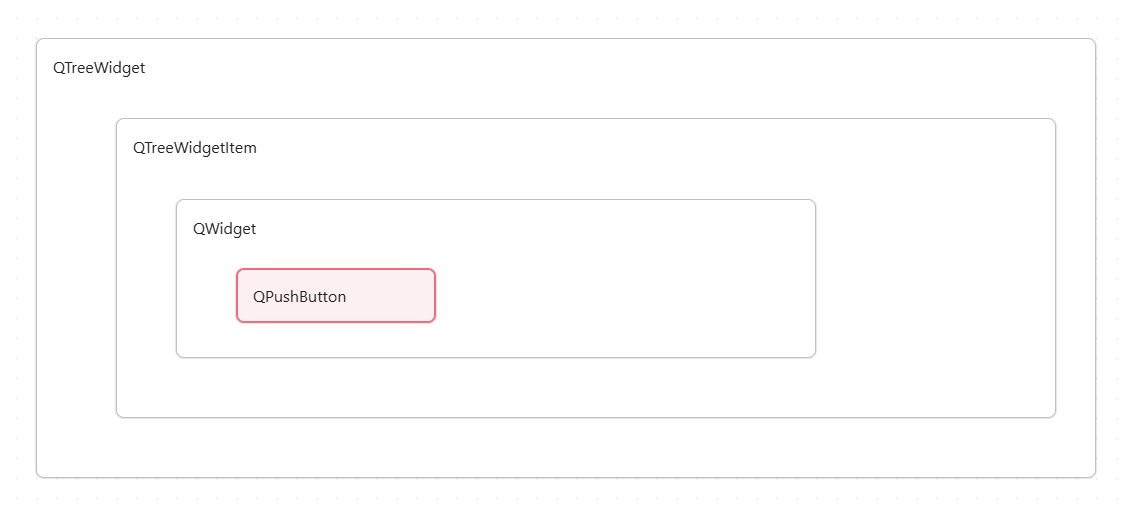Image resolution: width=1125 pixels, height=511 pixels.
Task: Click the QTreeWidget label text
Action: pyautogui.click(x=99, y=68)
